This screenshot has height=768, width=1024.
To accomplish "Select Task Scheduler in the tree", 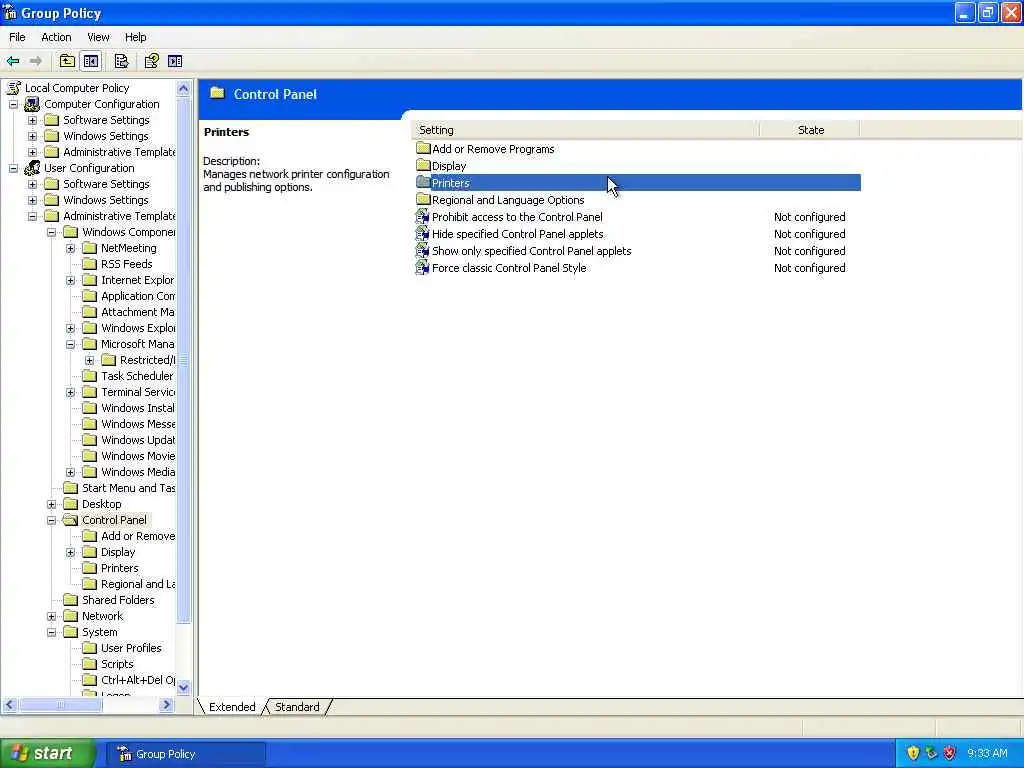I will [137, 376].
